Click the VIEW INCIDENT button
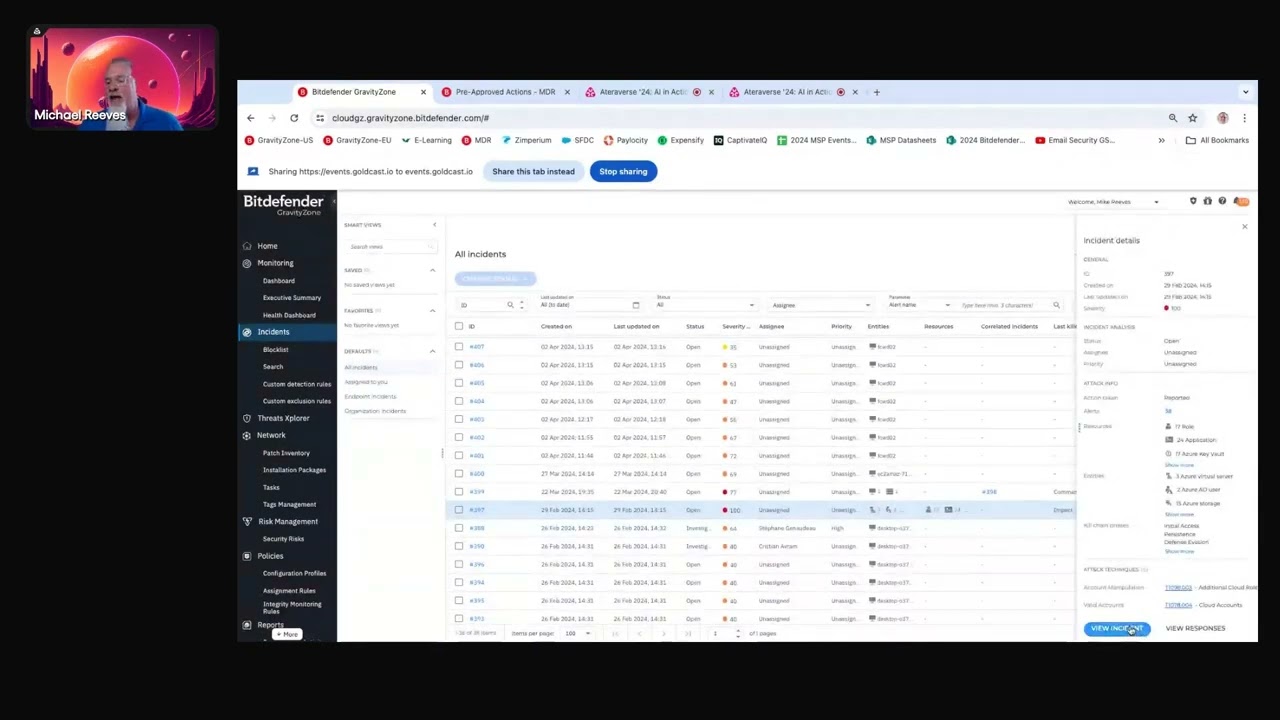This screenshot has width=1280, height=720. 1117,629
